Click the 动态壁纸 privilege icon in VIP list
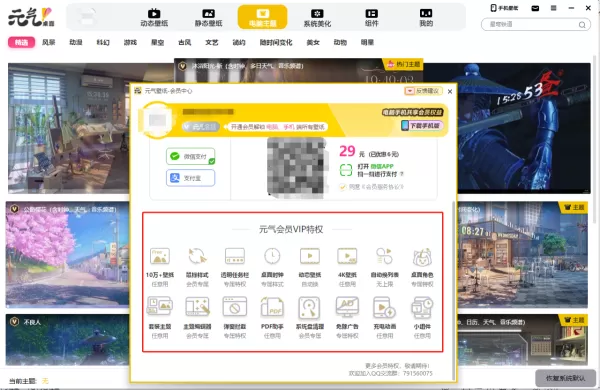Viewport: 600px width, 390px height. 310,256
